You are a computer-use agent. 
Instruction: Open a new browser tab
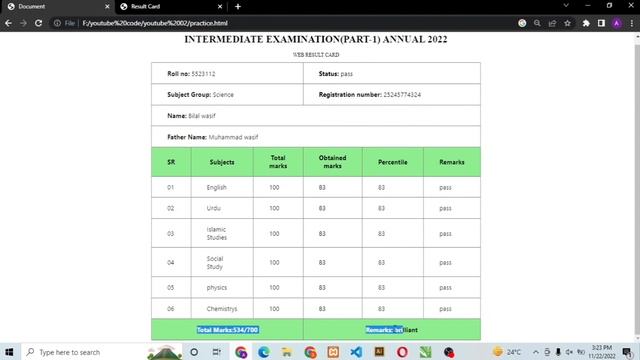point(238,7)
